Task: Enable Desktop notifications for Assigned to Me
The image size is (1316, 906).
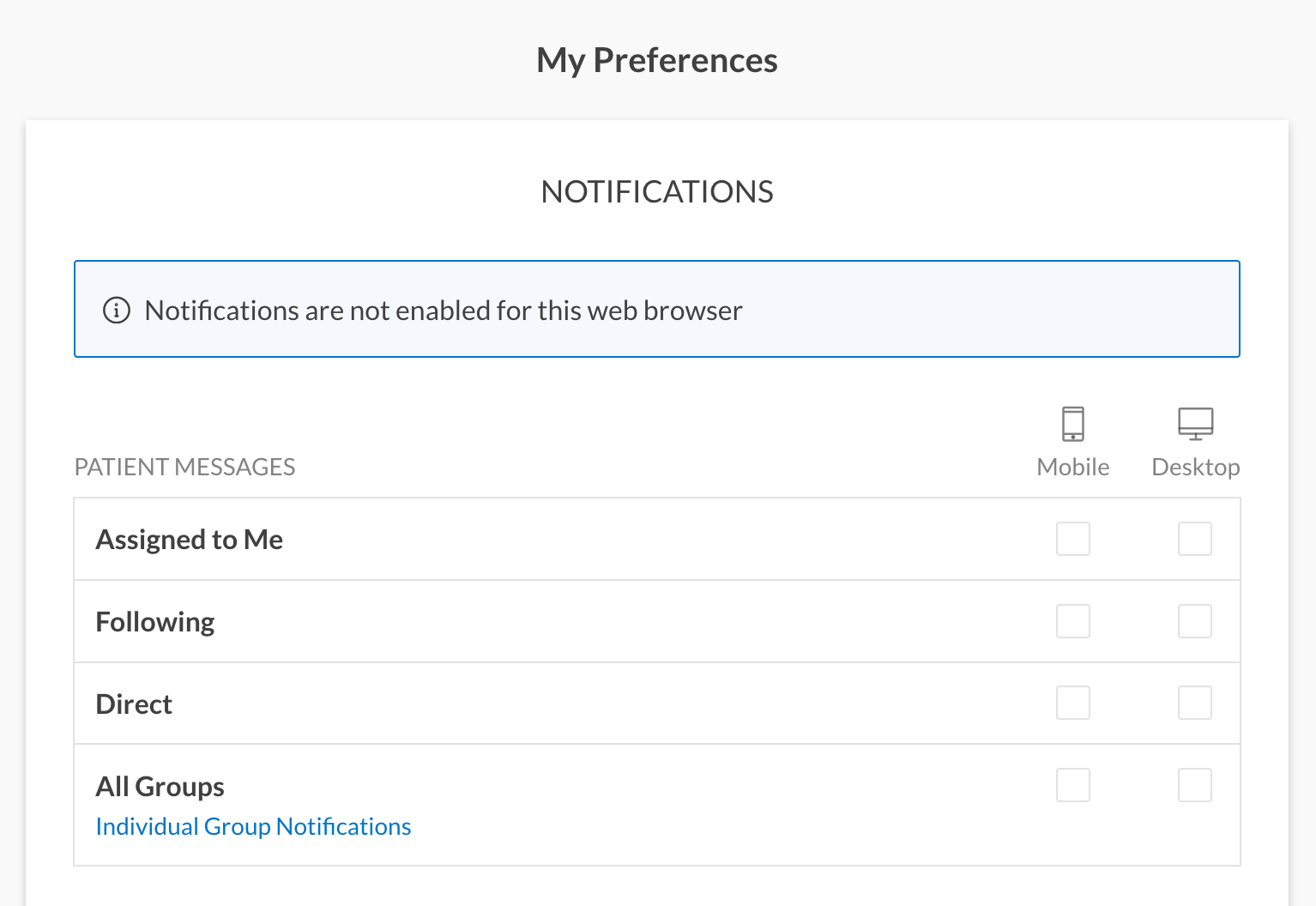Action: 1194,539
